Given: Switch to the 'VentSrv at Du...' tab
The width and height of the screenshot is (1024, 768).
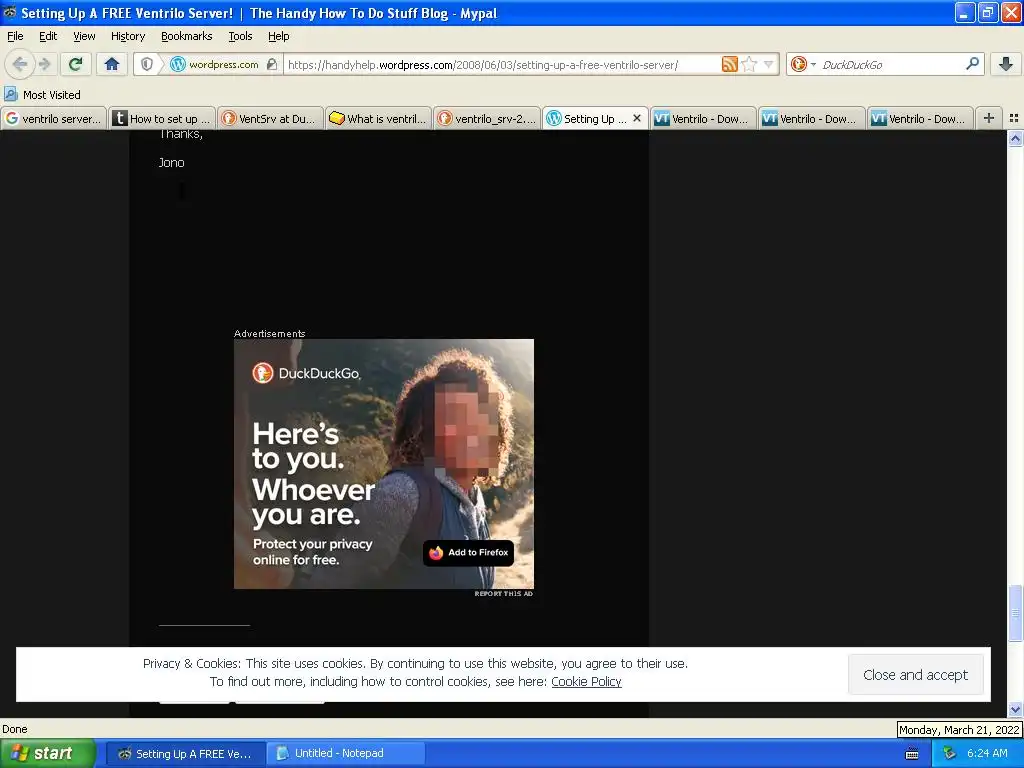Looking at the screenshot, I should (x=270, y=118).
